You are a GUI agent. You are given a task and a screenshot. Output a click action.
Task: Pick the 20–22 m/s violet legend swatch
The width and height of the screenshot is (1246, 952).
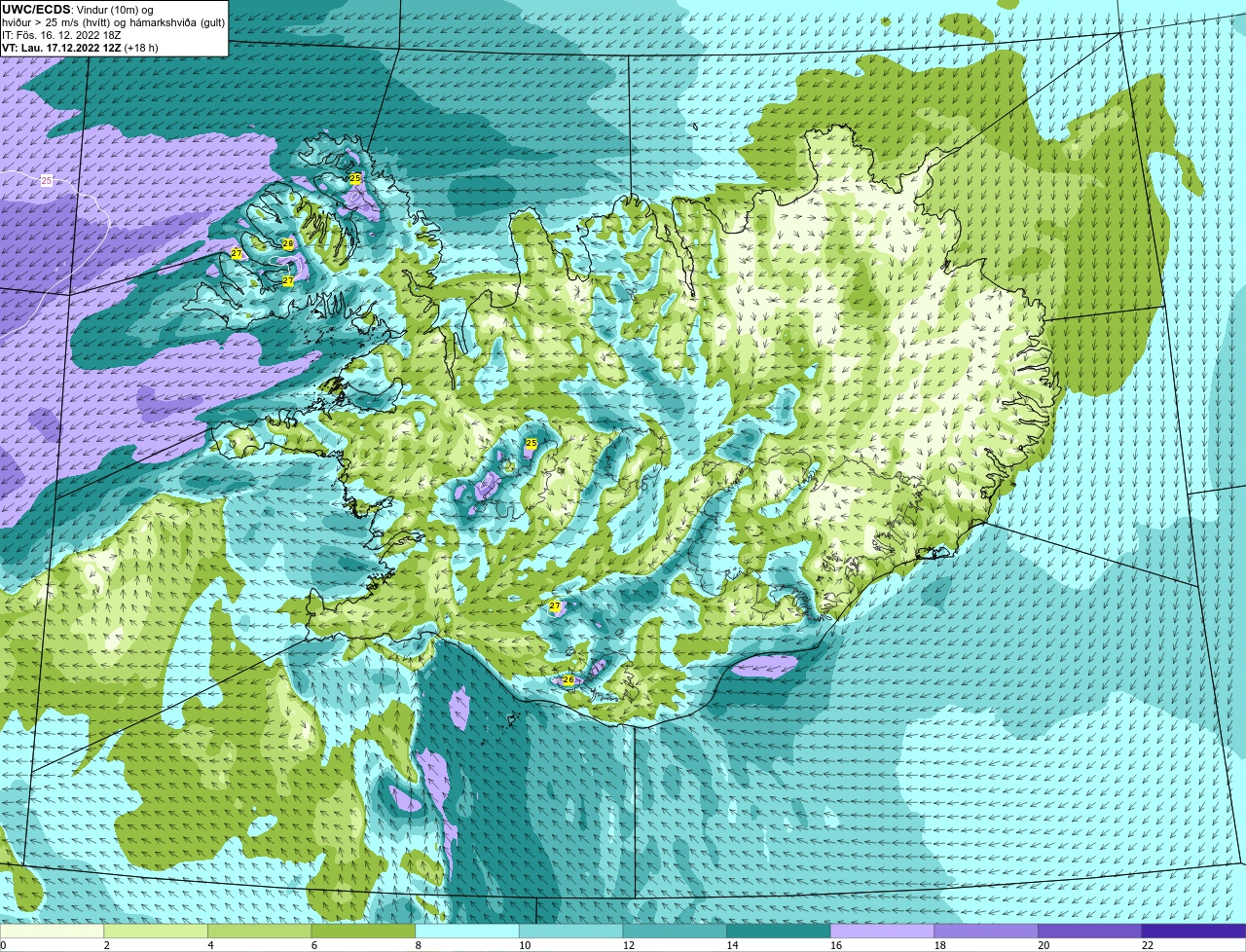click(x=1090, y=931)
